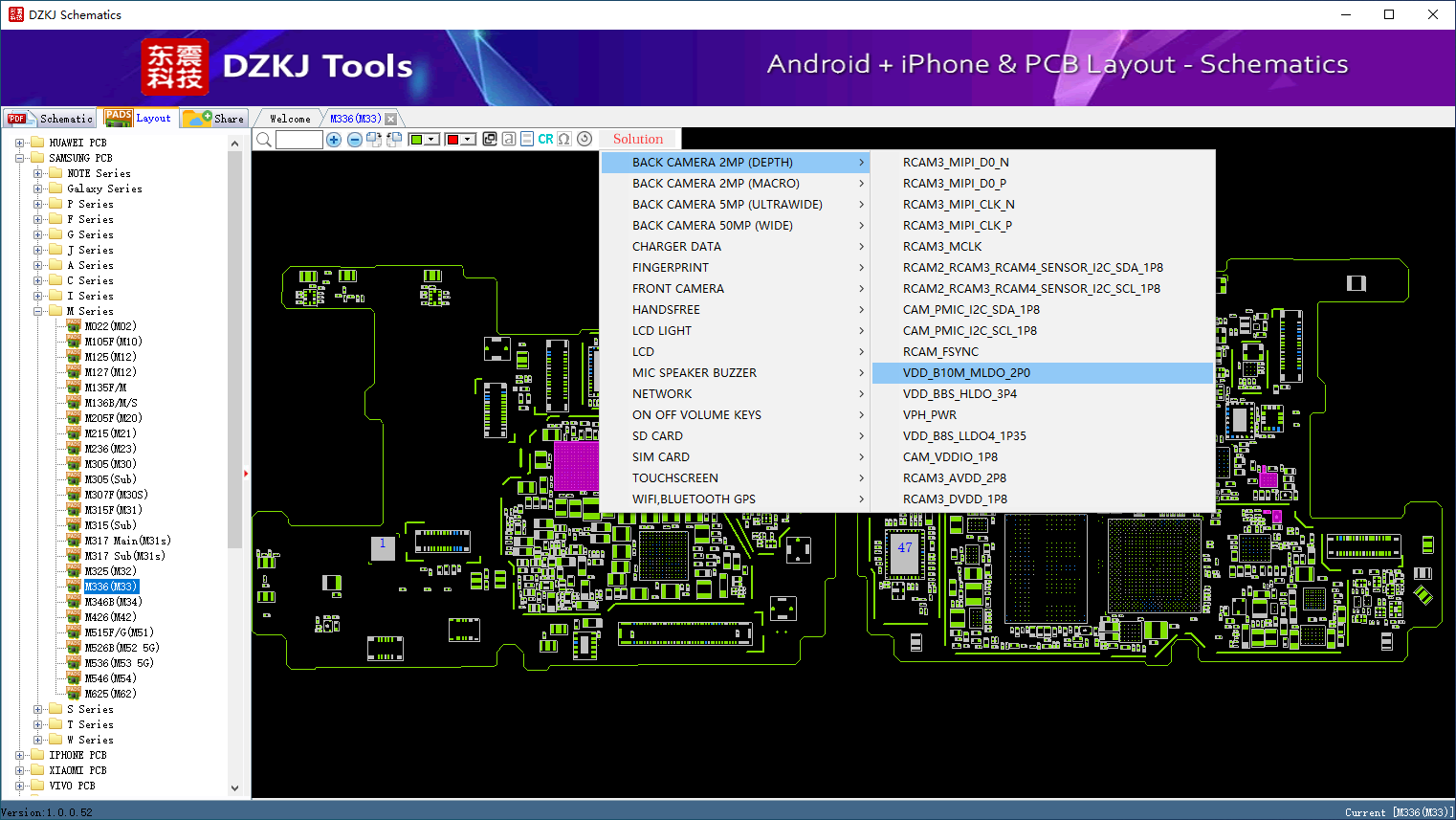
Task: Click the M215(M21) board icon
Action: pos(74,433)
